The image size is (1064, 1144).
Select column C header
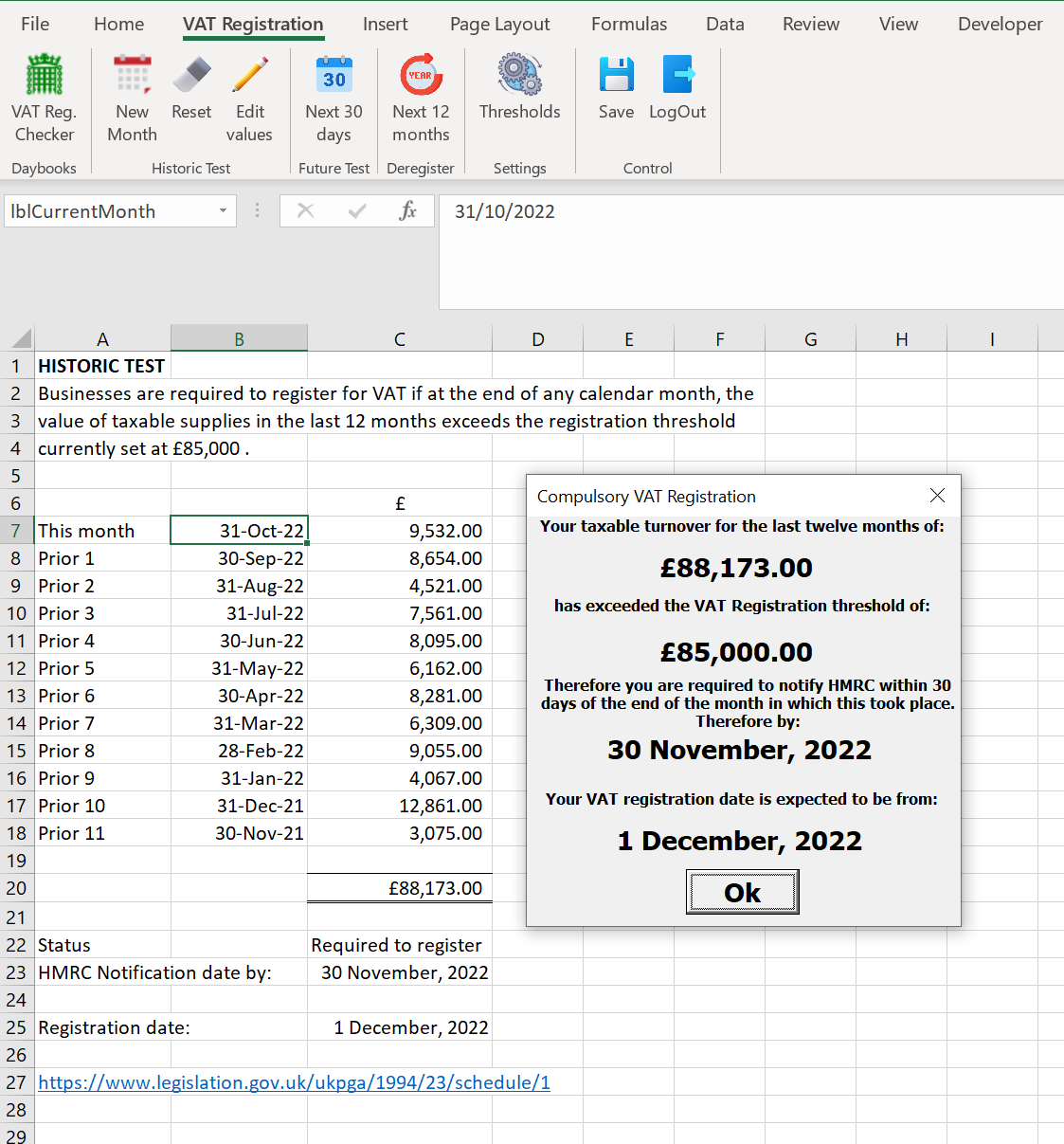pos(400,338)
